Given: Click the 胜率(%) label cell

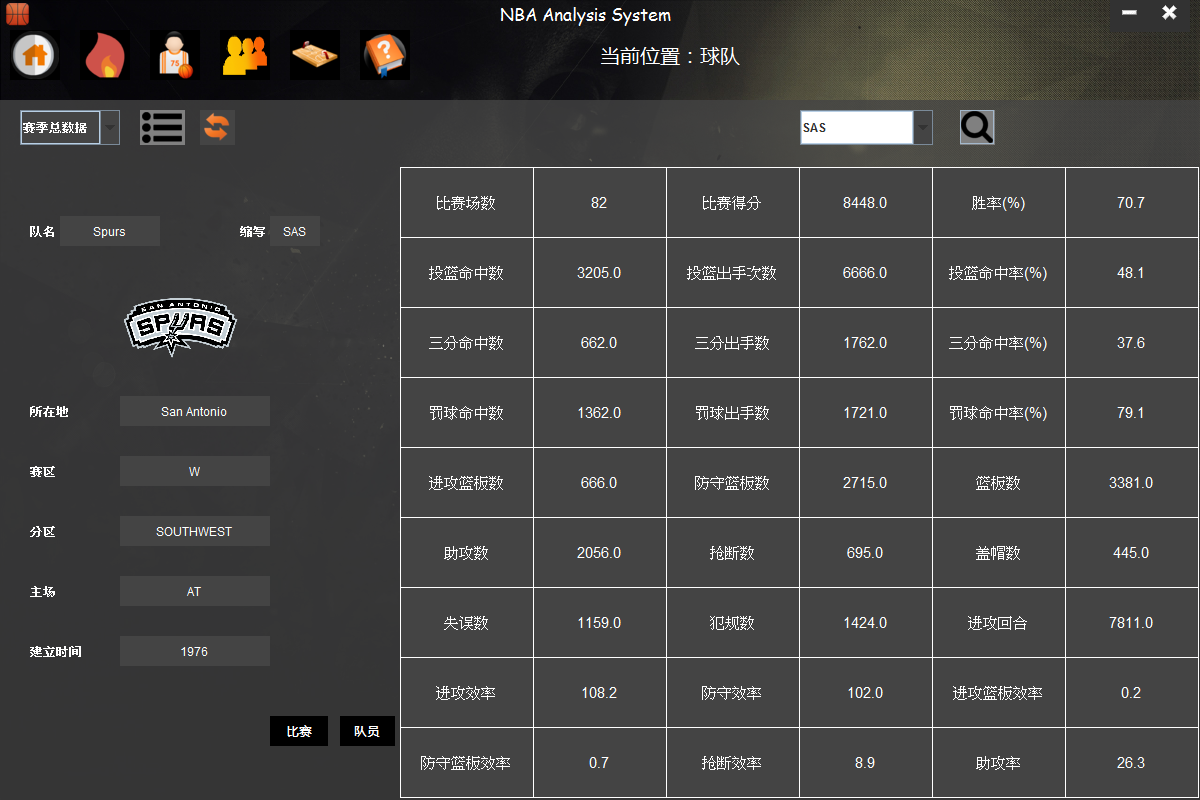Looking at the screenshot, I should click(999, 203).
